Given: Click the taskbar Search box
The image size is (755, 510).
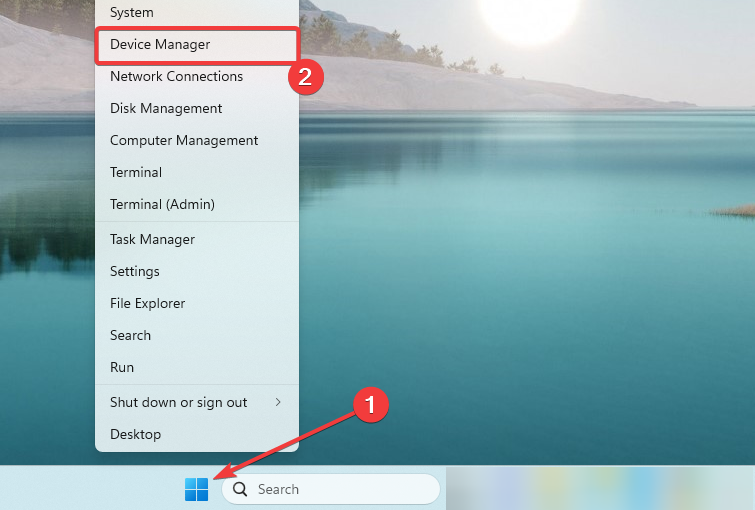Looking at the screenshot, I should click(x=331, y=489).
